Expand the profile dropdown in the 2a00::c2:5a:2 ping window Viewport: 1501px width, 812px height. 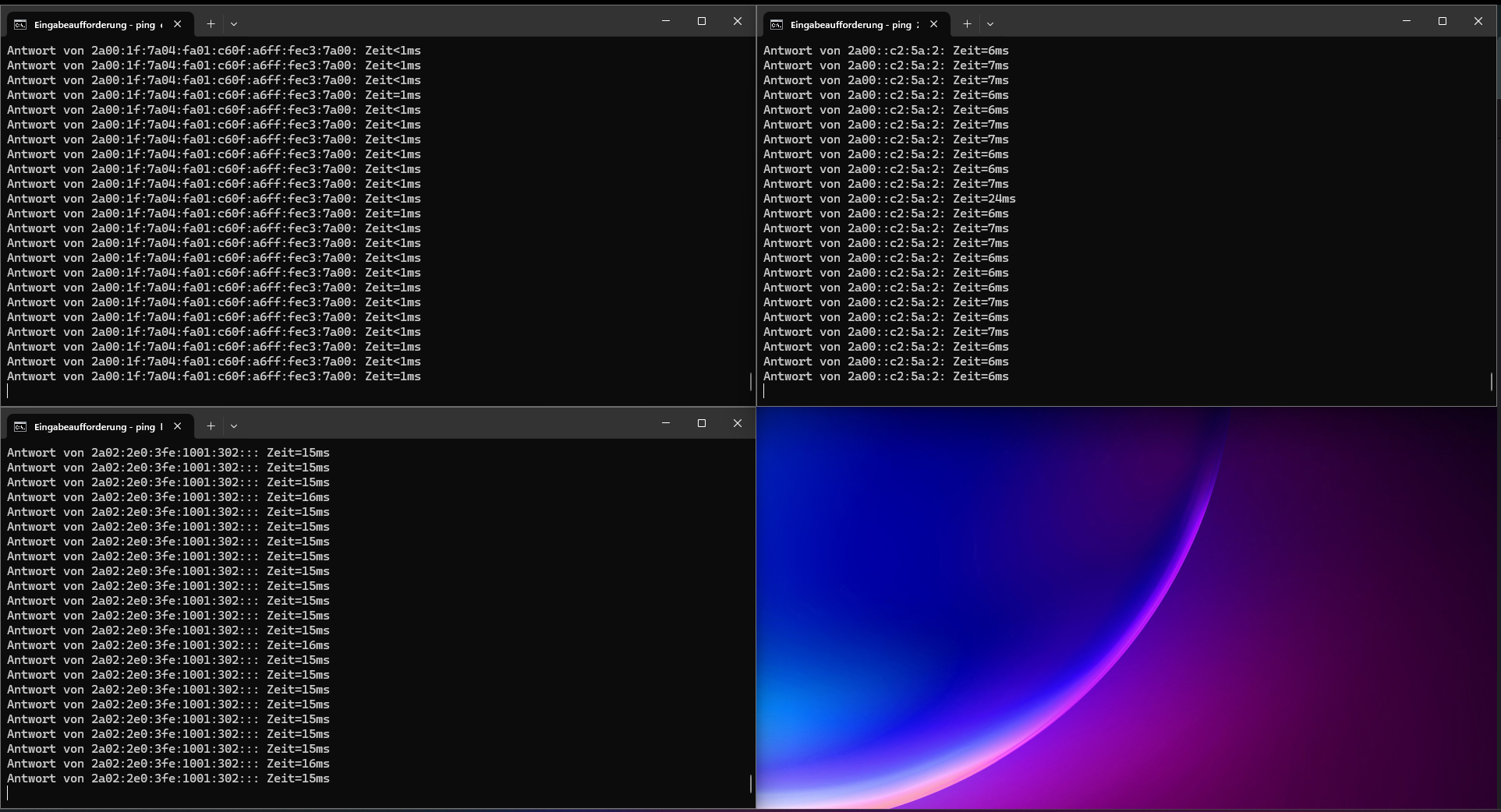(x=990, y=24)
